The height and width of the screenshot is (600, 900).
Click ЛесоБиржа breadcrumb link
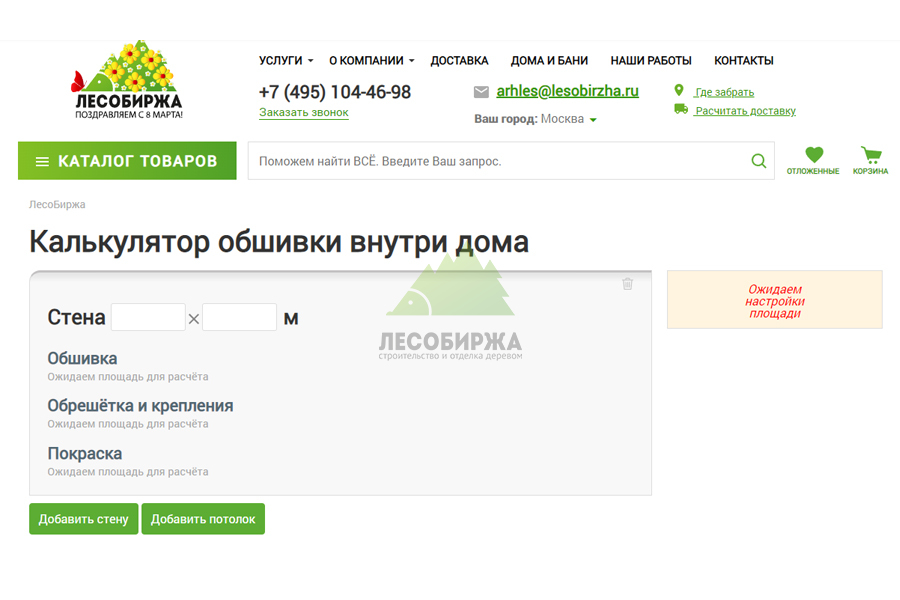[x=57, y=204]
